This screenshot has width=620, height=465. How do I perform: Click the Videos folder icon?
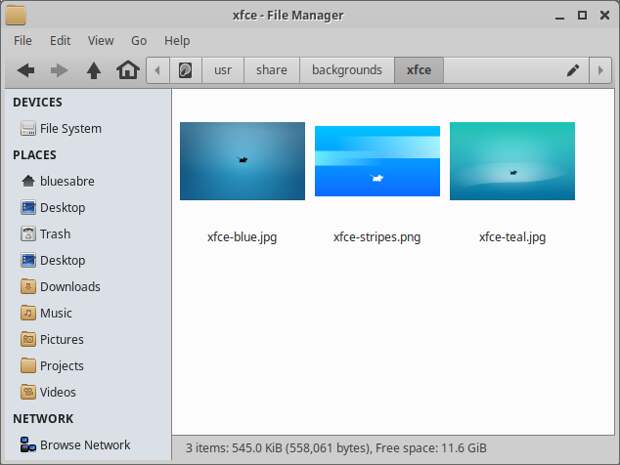click(x=28, y=392)
